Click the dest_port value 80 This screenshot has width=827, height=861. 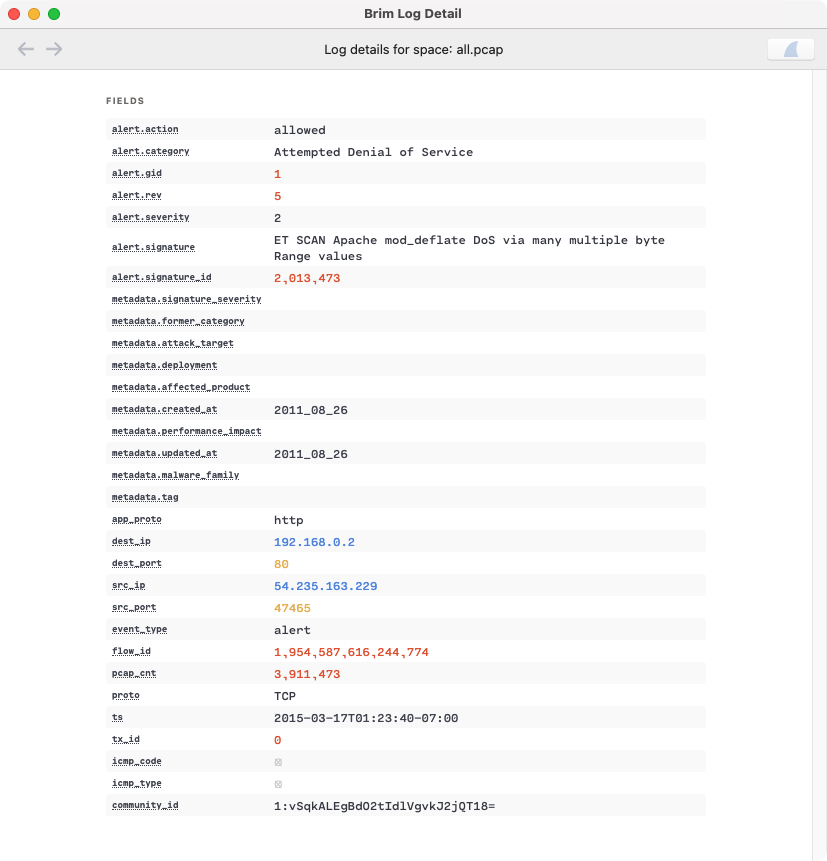pos(281,563)
